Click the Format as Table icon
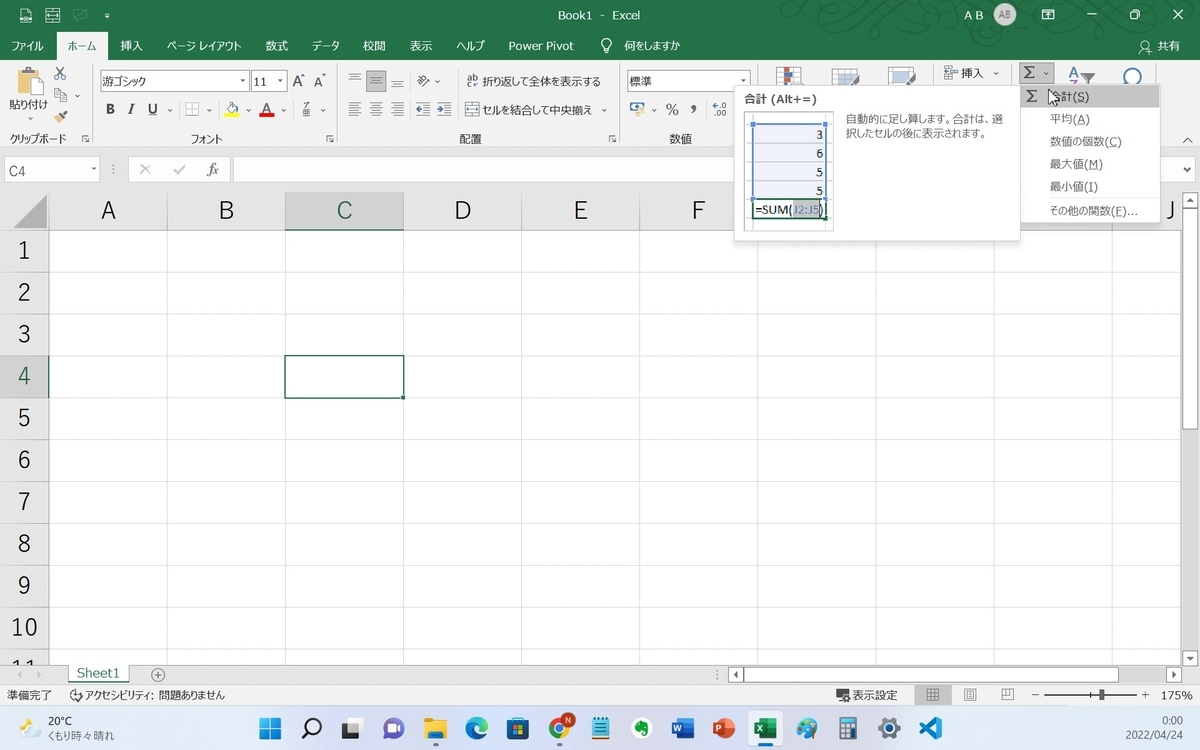Viewport: 1200px width, 750px height. tap(846, 76)
